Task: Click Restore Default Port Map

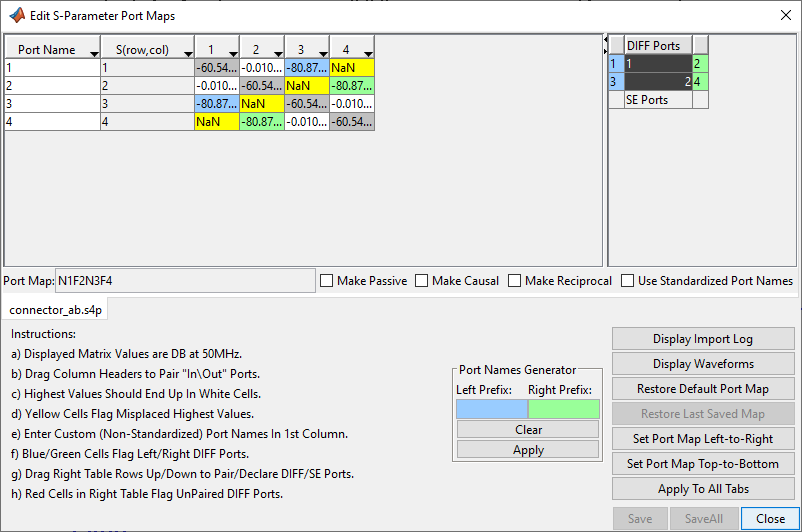Action: 703,389
